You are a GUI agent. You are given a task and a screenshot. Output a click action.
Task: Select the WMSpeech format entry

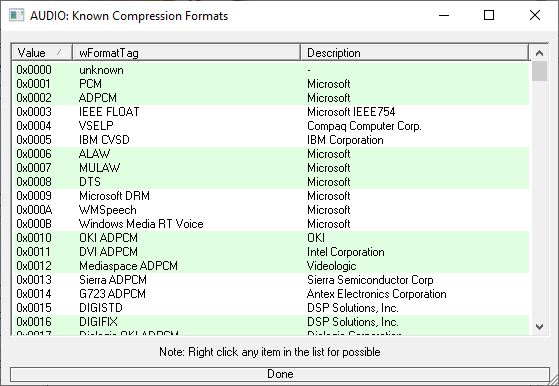pos(108,210)
